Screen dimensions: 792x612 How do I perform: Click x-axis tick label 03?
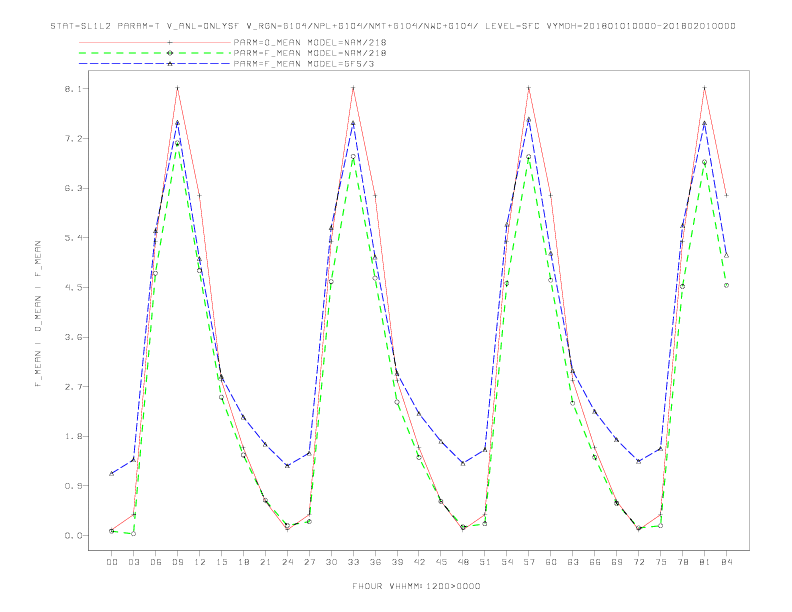[133, 562]
